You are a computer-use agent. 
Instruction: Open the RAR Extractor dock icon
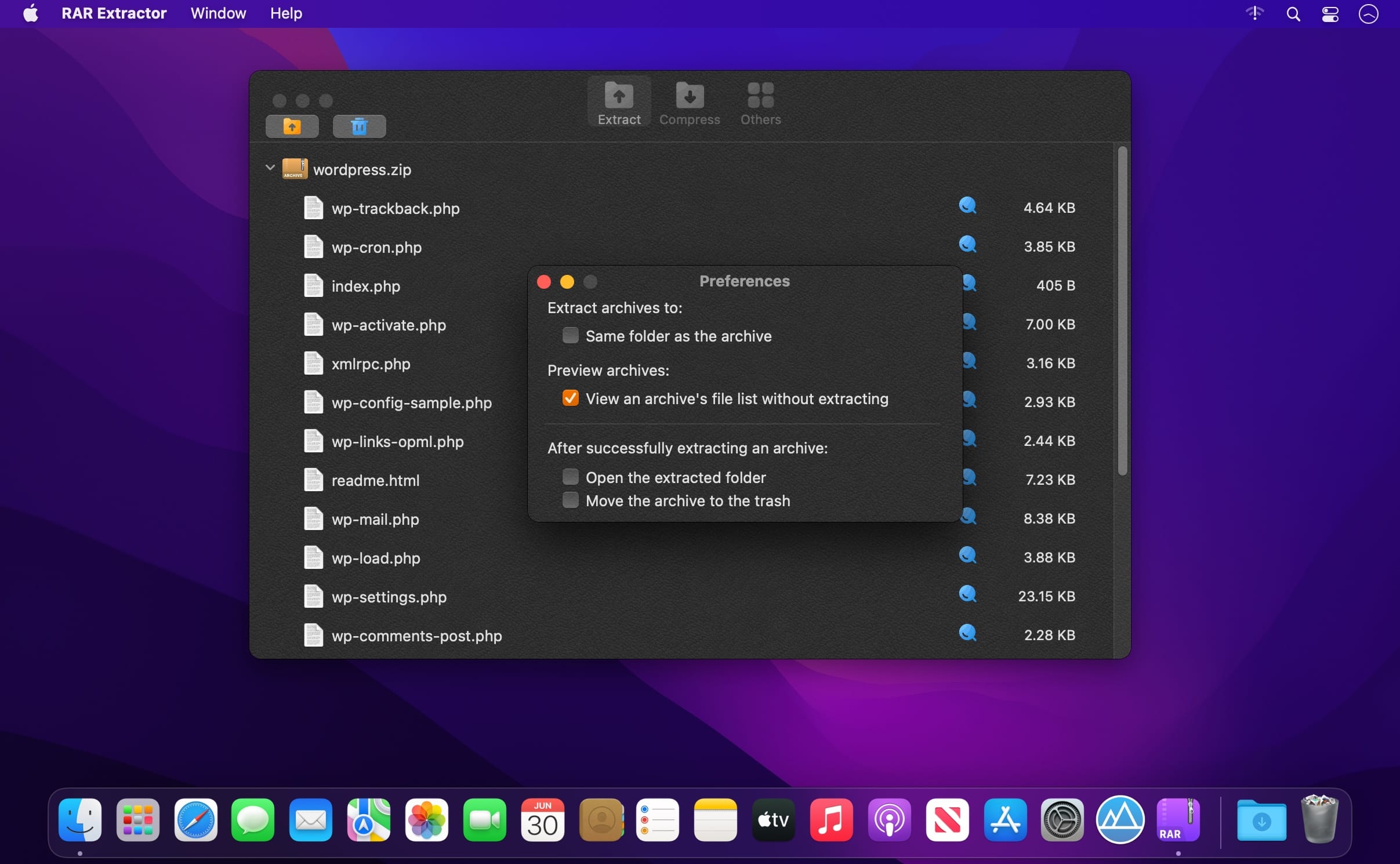coord(1178,819)
